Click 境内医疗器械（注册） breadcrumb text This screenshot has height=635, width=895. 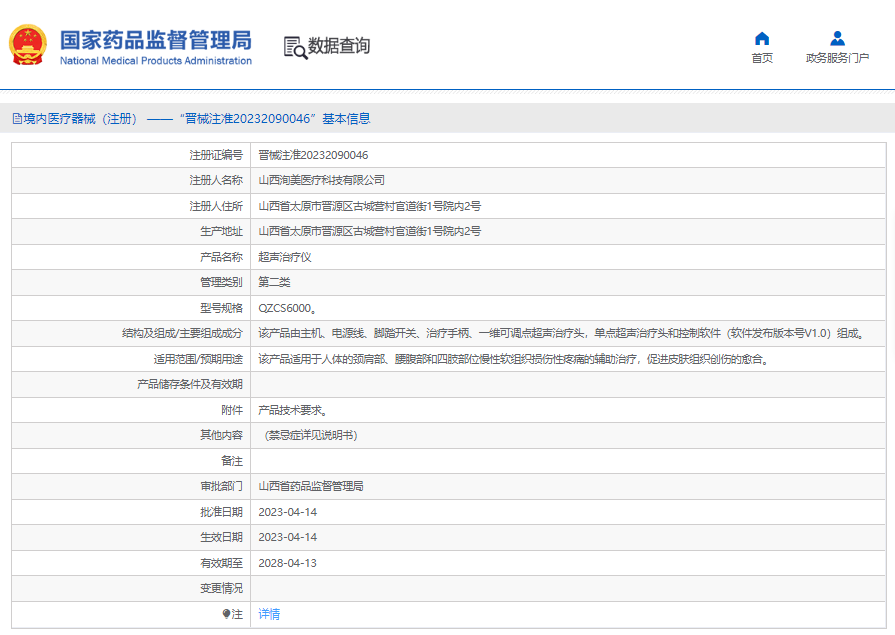(80, 119)
